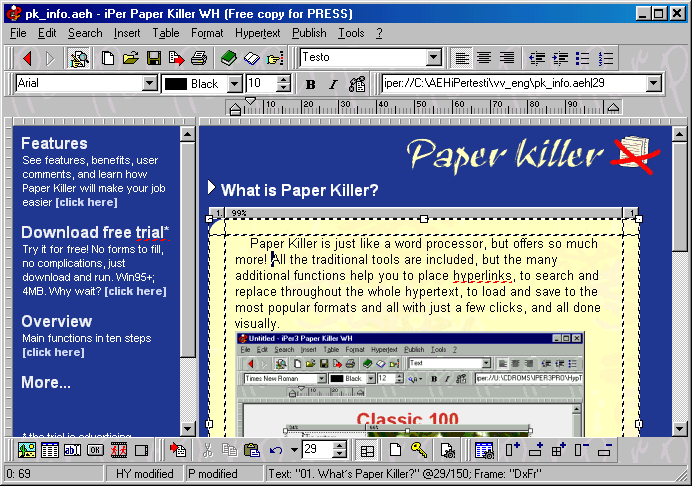
Task: Decrease font size with down arrow
Action: [x=285, y=87]
